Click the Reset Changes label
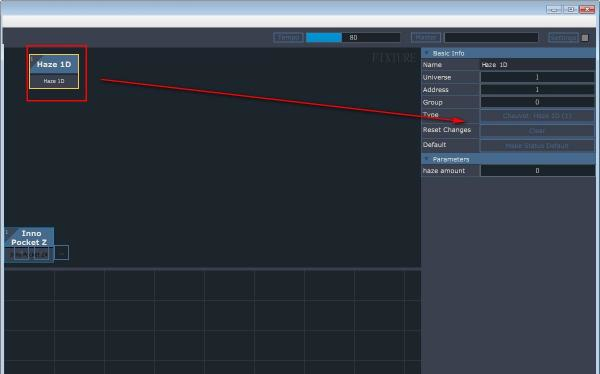This screenshot has height=374, width=600. coord(447,130)
